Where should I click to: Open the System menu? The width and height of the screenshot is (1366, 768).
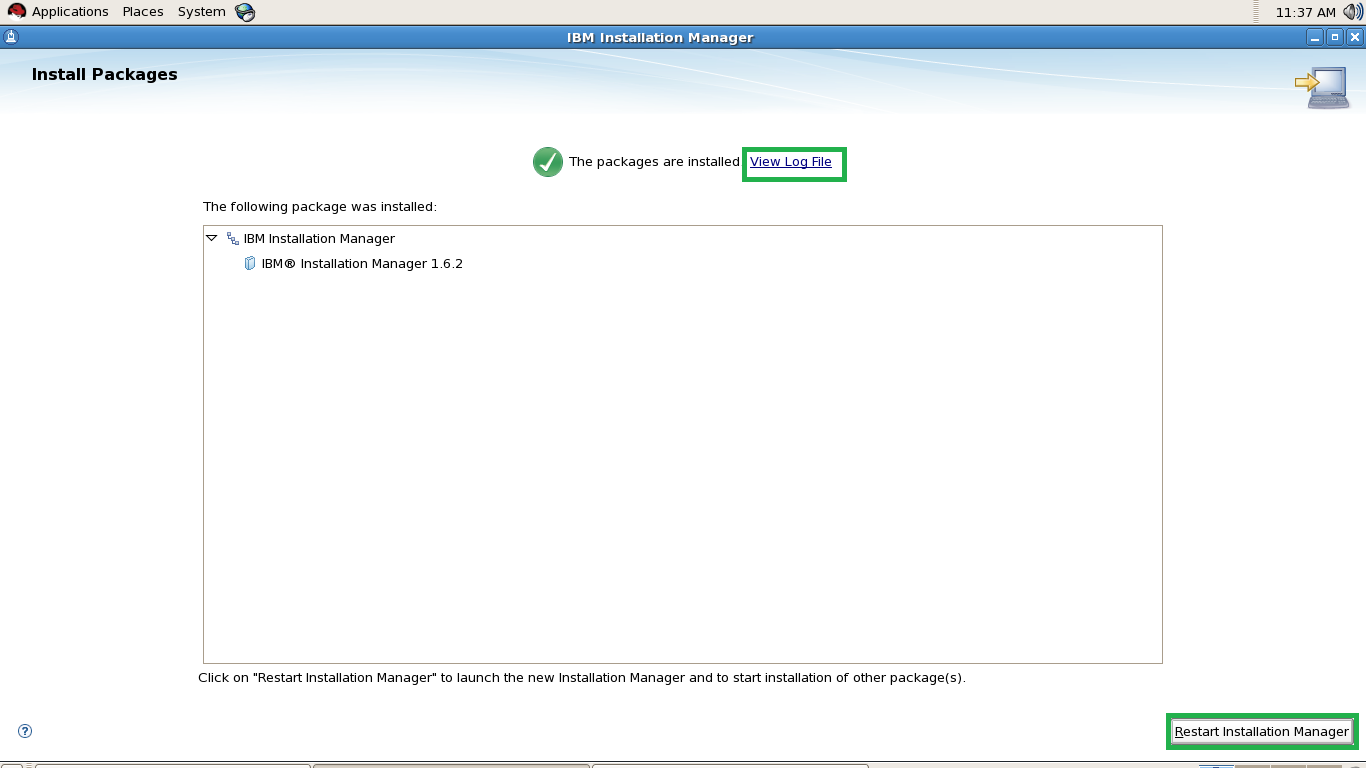pos(202,12)
